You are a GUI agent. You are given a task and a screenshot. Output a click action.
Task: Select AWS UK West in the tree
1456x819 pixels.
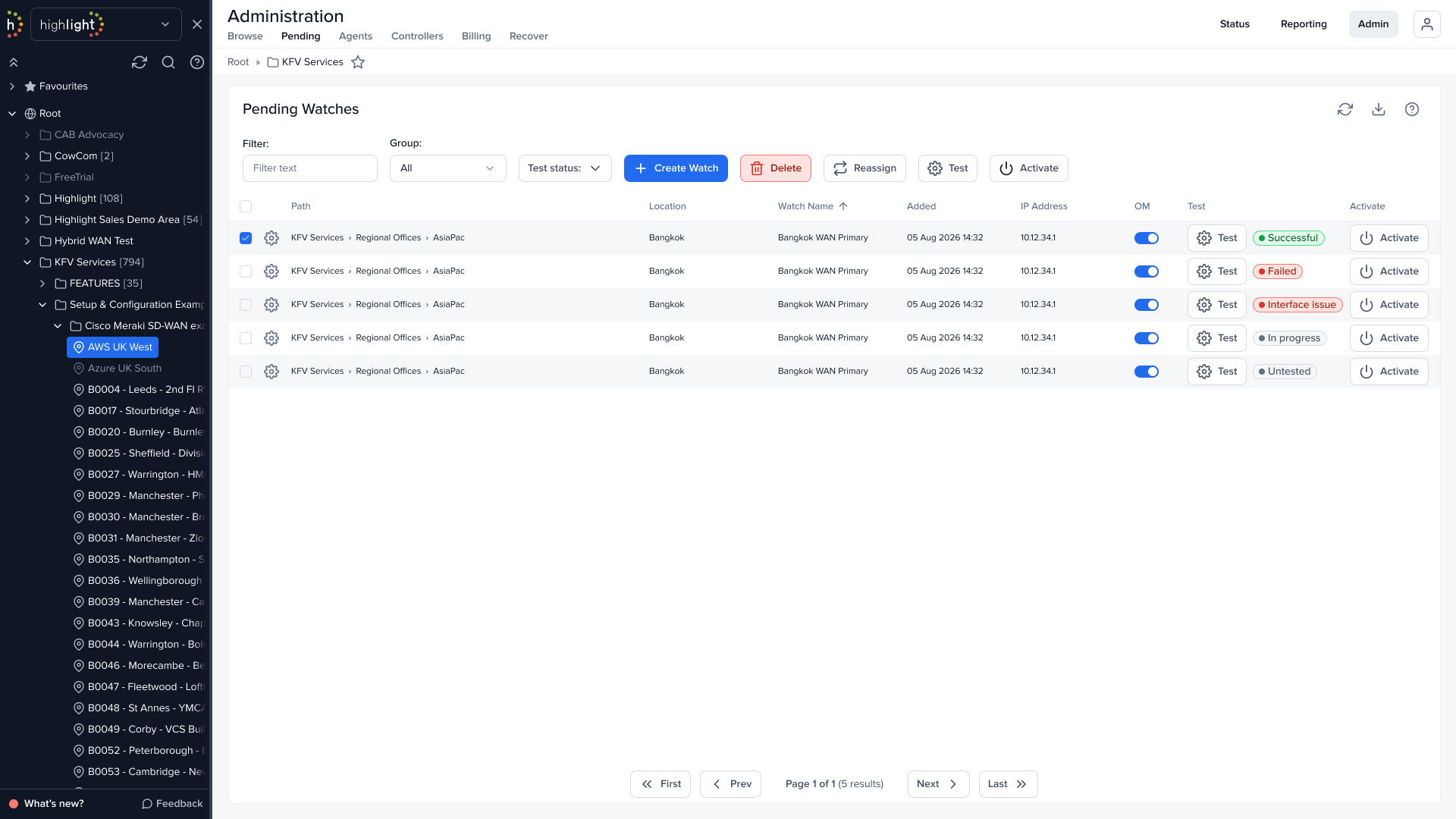coord(112,347)
